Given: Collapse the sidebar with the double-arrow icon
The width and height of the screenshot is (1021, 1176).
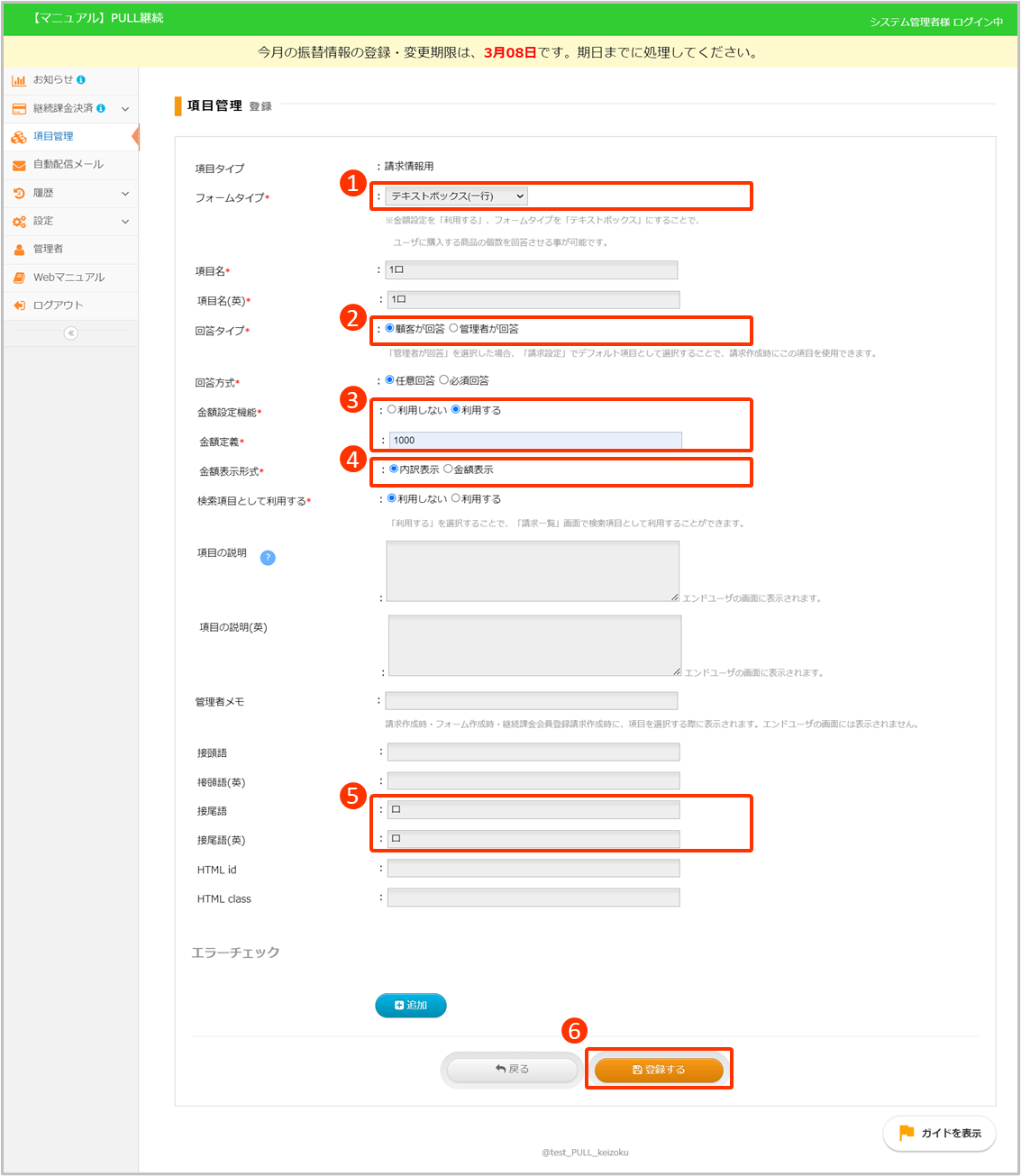Looking at the screenshot, I should [70, 333].
